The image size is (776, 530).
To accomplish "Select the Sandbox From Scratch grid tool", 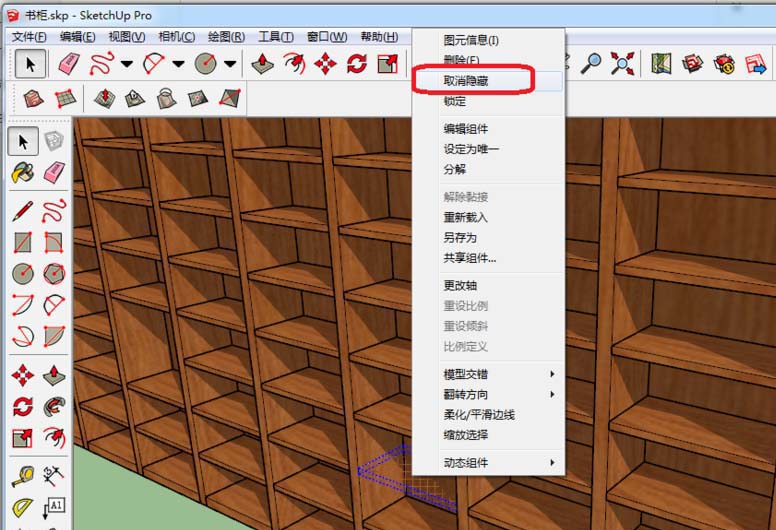I will click(65, 98).
